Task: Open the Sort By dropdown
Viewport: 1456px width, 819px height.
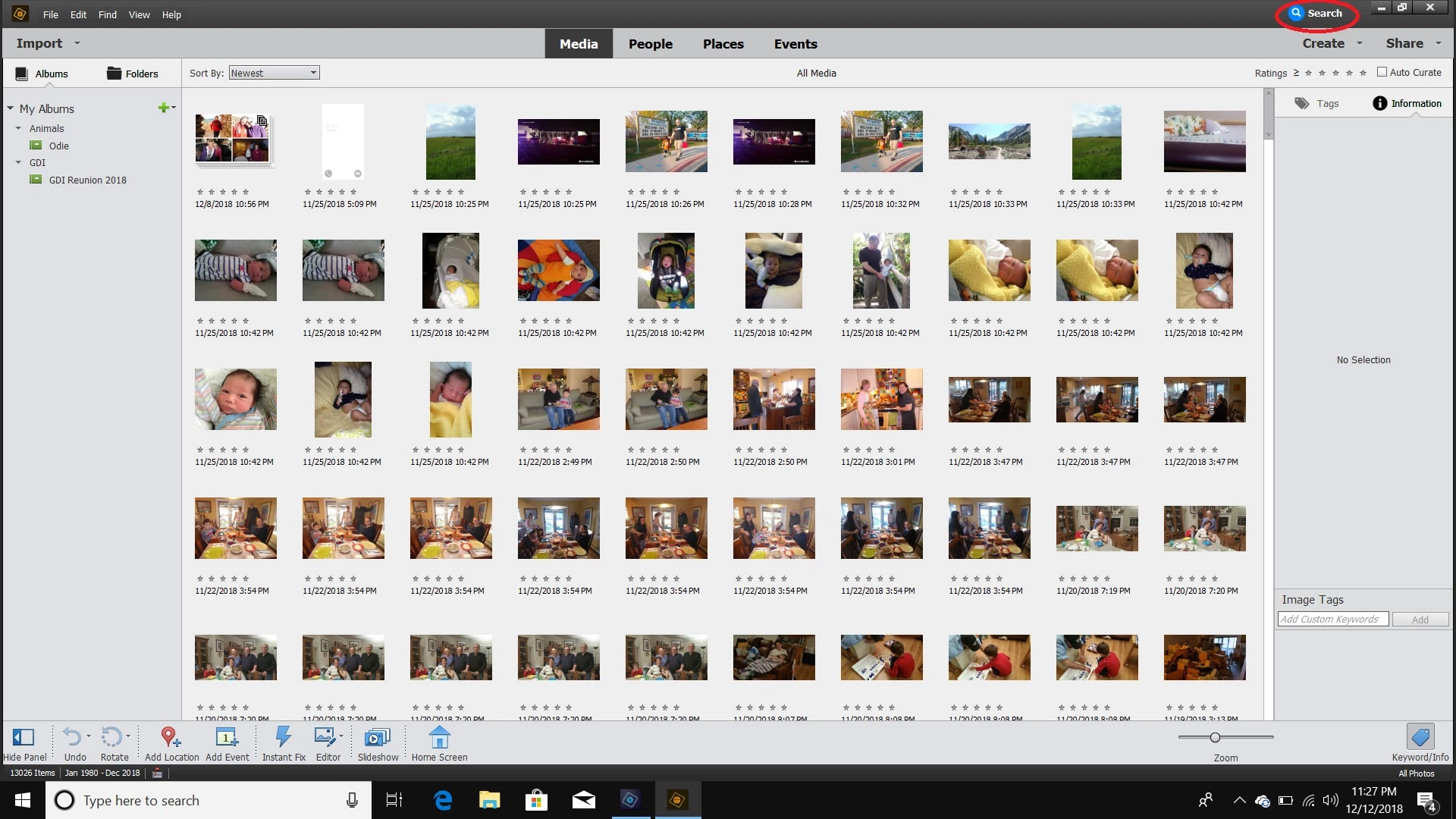Action: (274, 73)
